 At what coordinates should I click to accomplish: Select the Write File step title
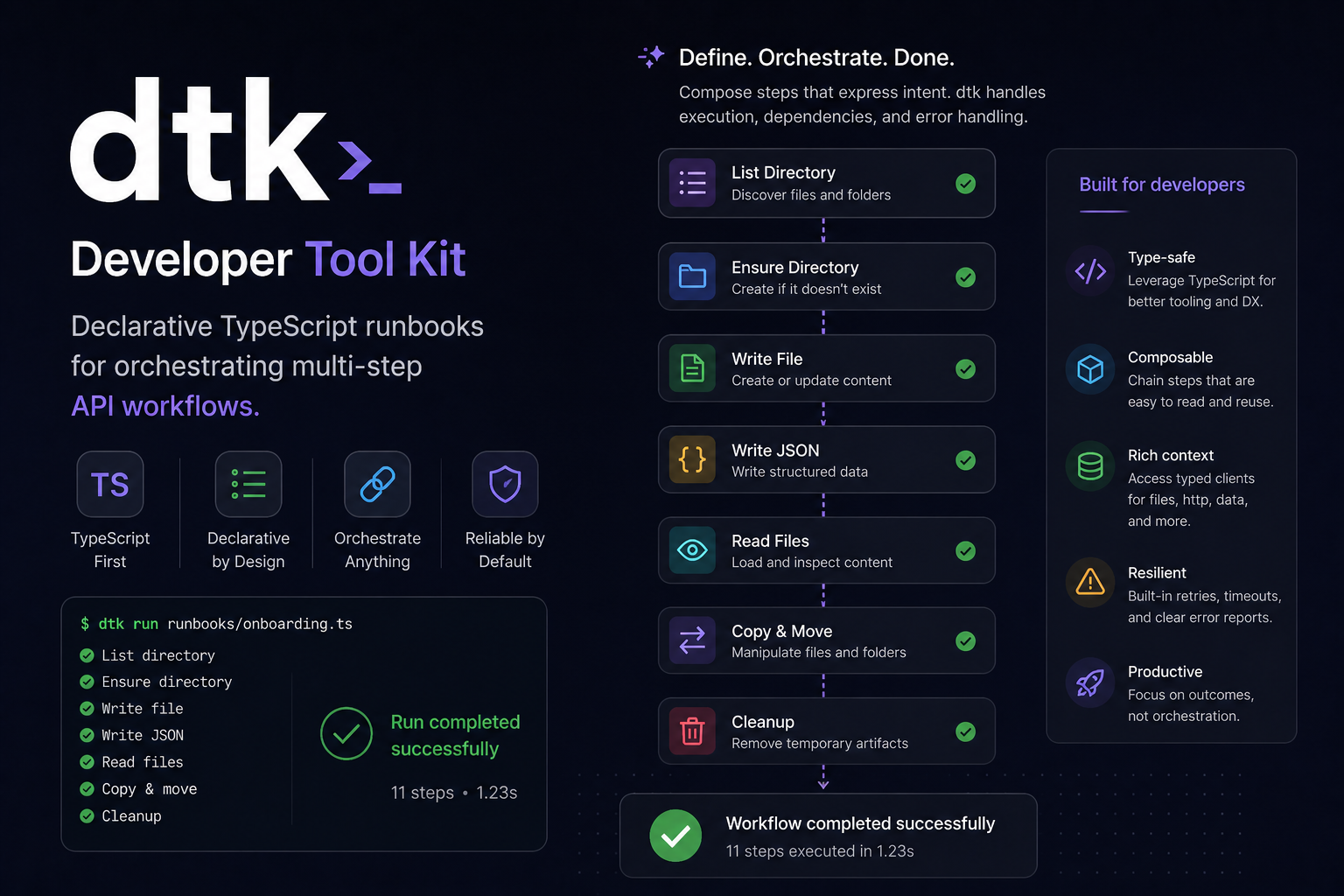coord(766,359)
